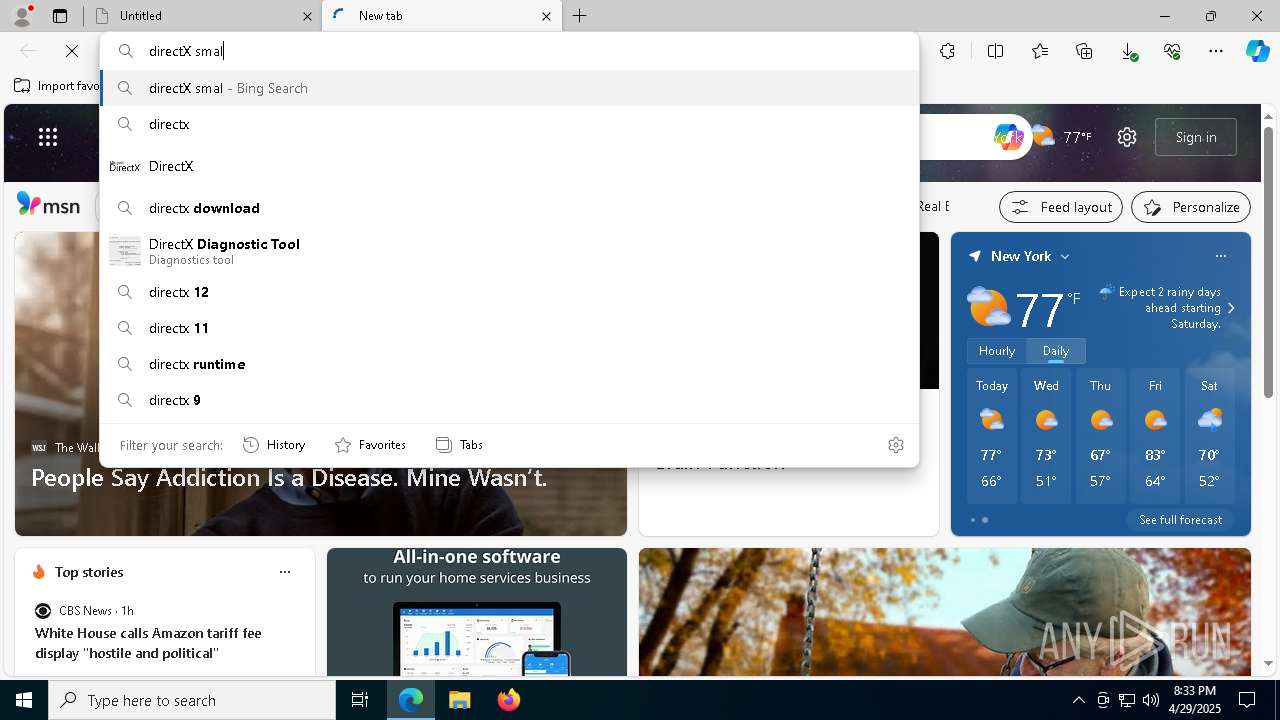Viewport: 1280px width, 720px height.
Task: Open the MSN apps grid launcher
Action: tap(48, 137)
